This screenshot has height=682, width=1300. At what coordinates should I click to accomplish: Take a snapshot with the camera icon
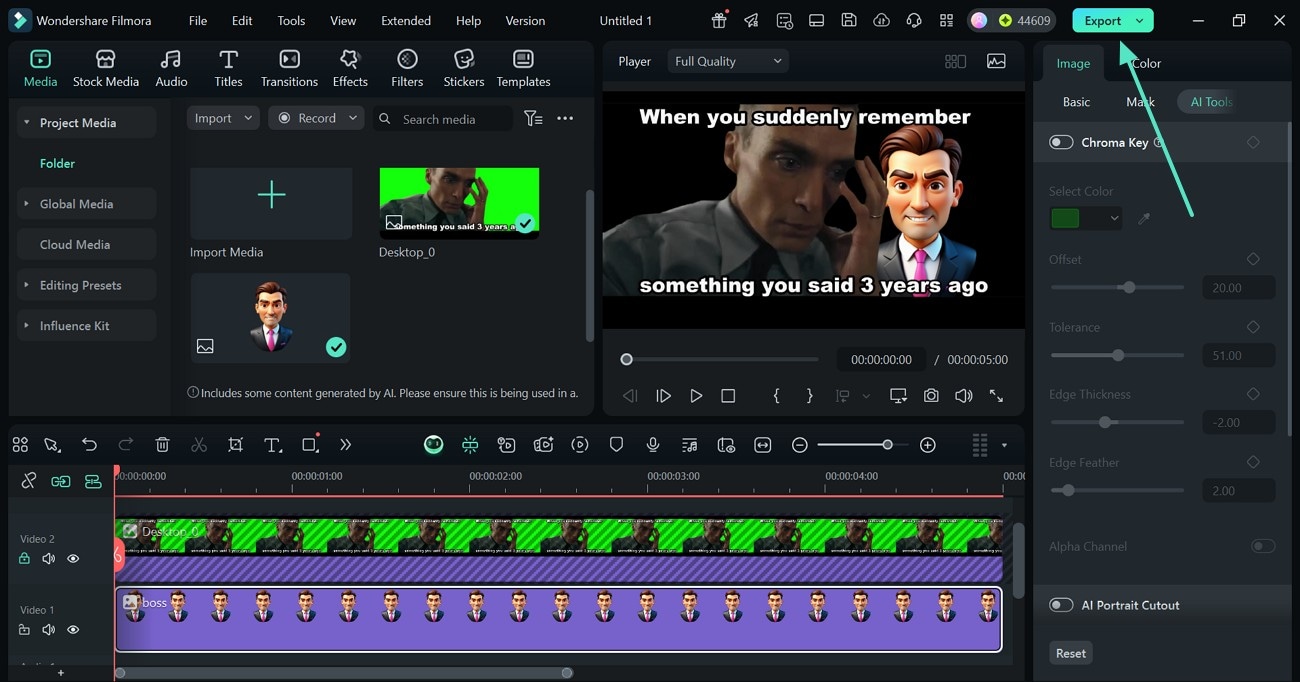[931, 396]
